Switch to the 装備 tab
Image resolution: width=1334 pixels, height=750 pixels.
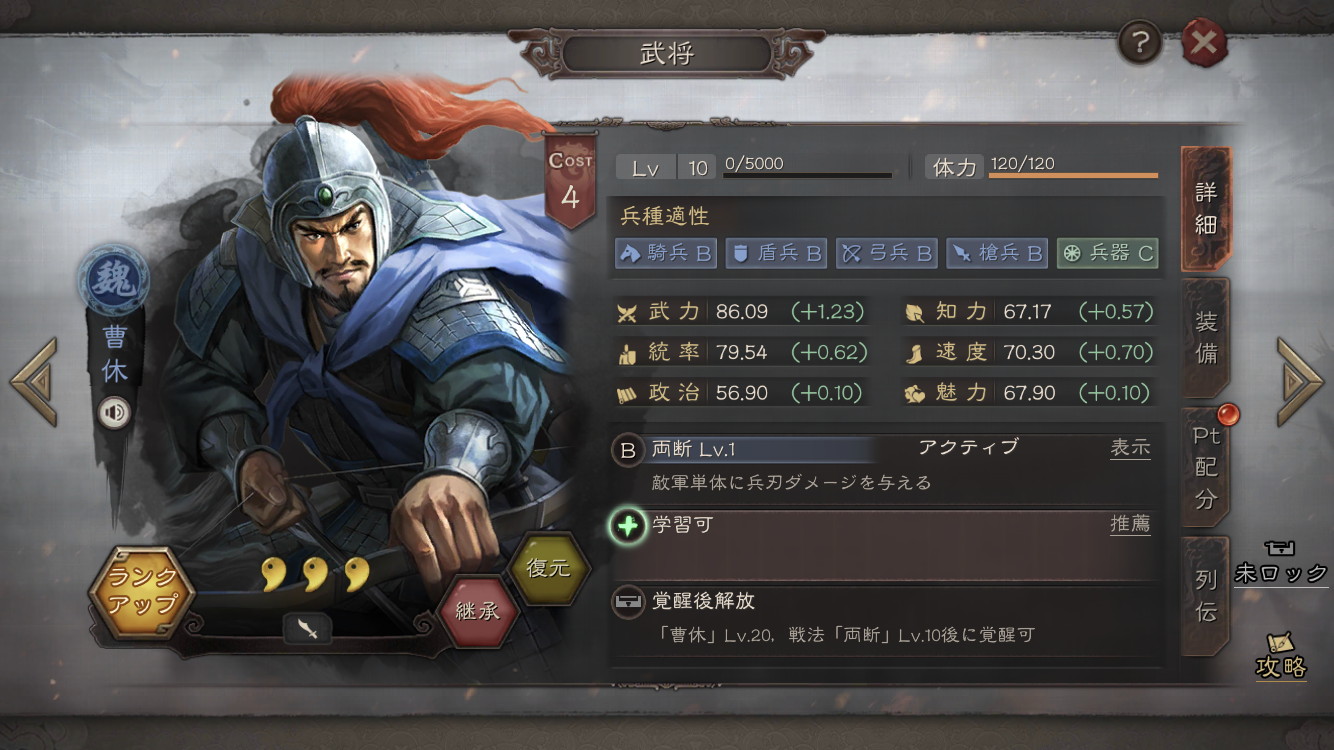tap(1206, 337)
